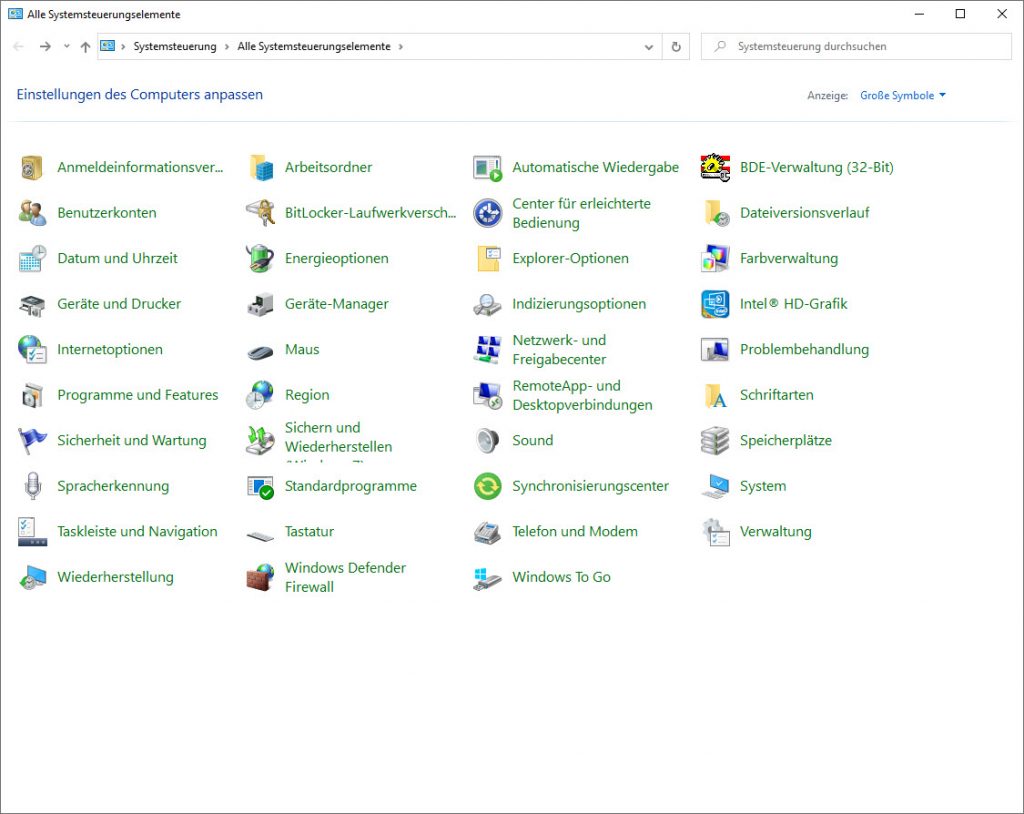Click the BitLocker key icon
1024x814 pixels.
pyautogui.click(x=260, y=213)
